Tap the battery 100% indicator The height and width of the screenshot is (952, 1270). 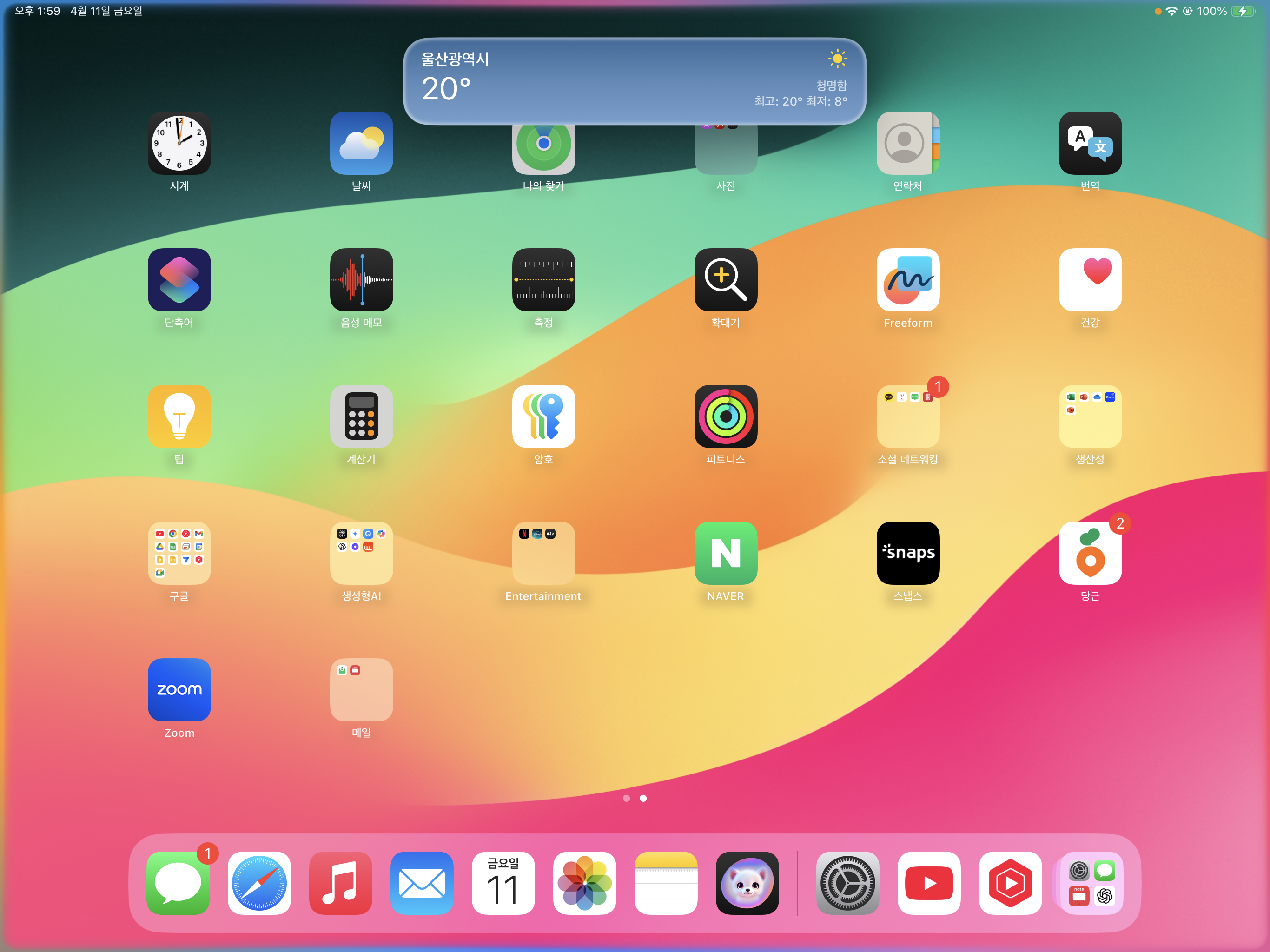[1226, 11]
